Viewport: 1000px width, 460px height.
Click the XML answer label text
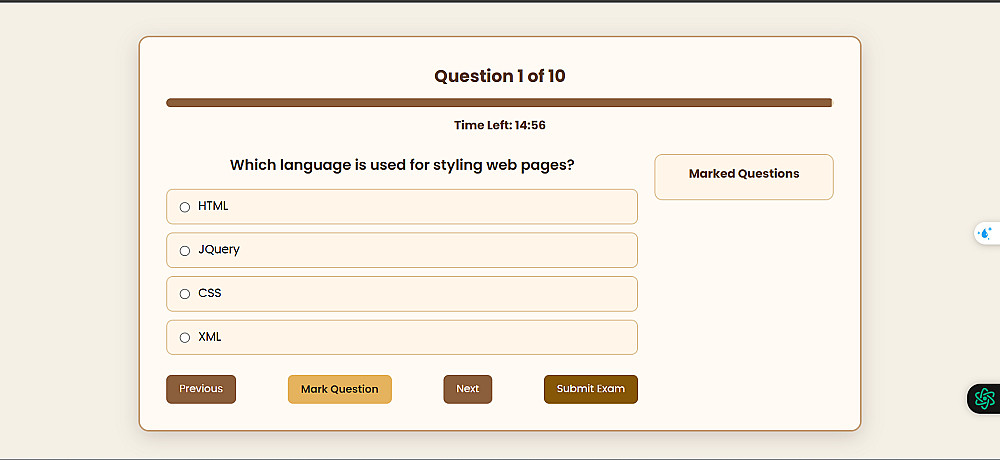[x=210, y=337]
